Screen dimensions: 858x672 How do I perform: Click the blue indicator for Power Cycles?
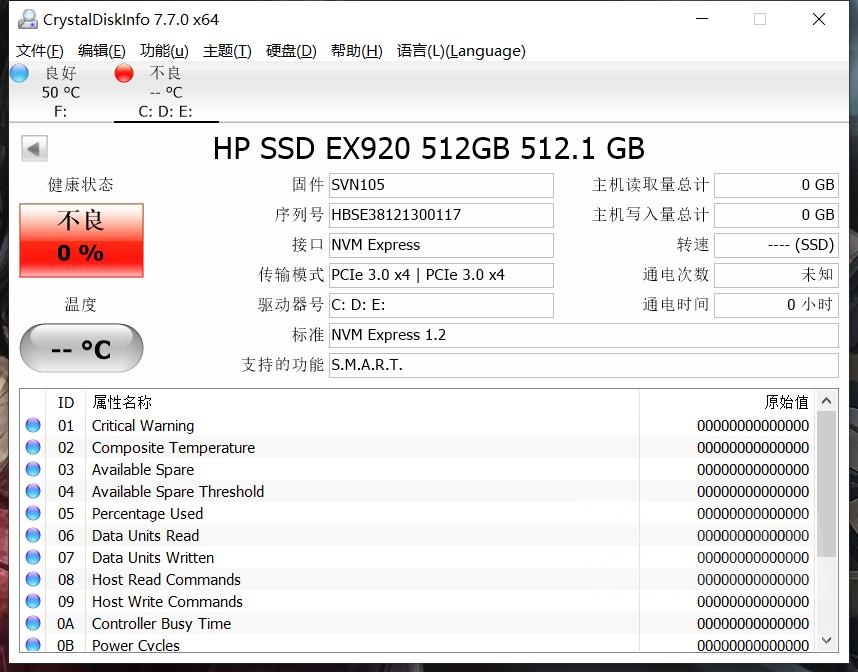coord(33,645)
